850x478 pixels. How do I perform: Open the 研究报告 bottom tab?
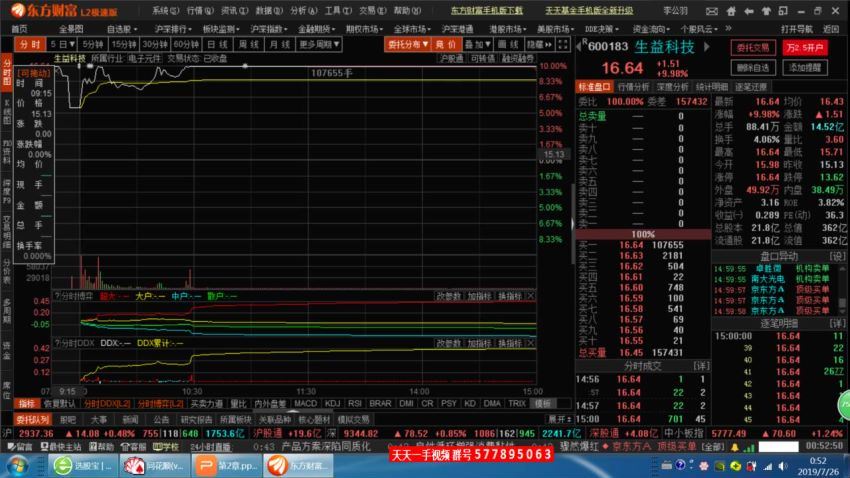[x=196, y=419]
